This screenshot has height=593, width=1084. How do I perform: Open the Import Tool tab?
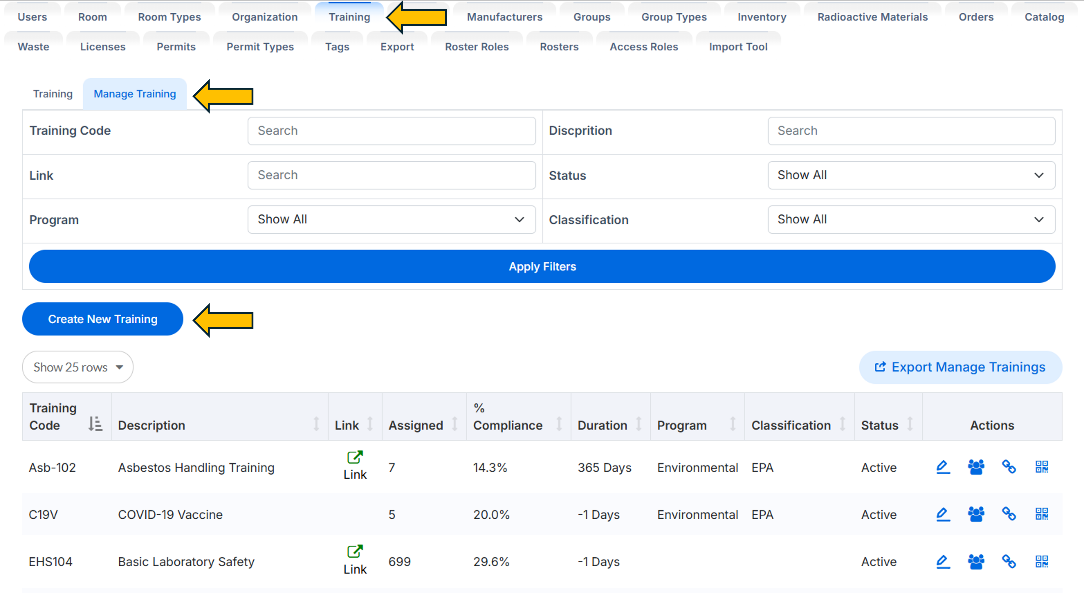pyautogui.click(x=738, y=47)
